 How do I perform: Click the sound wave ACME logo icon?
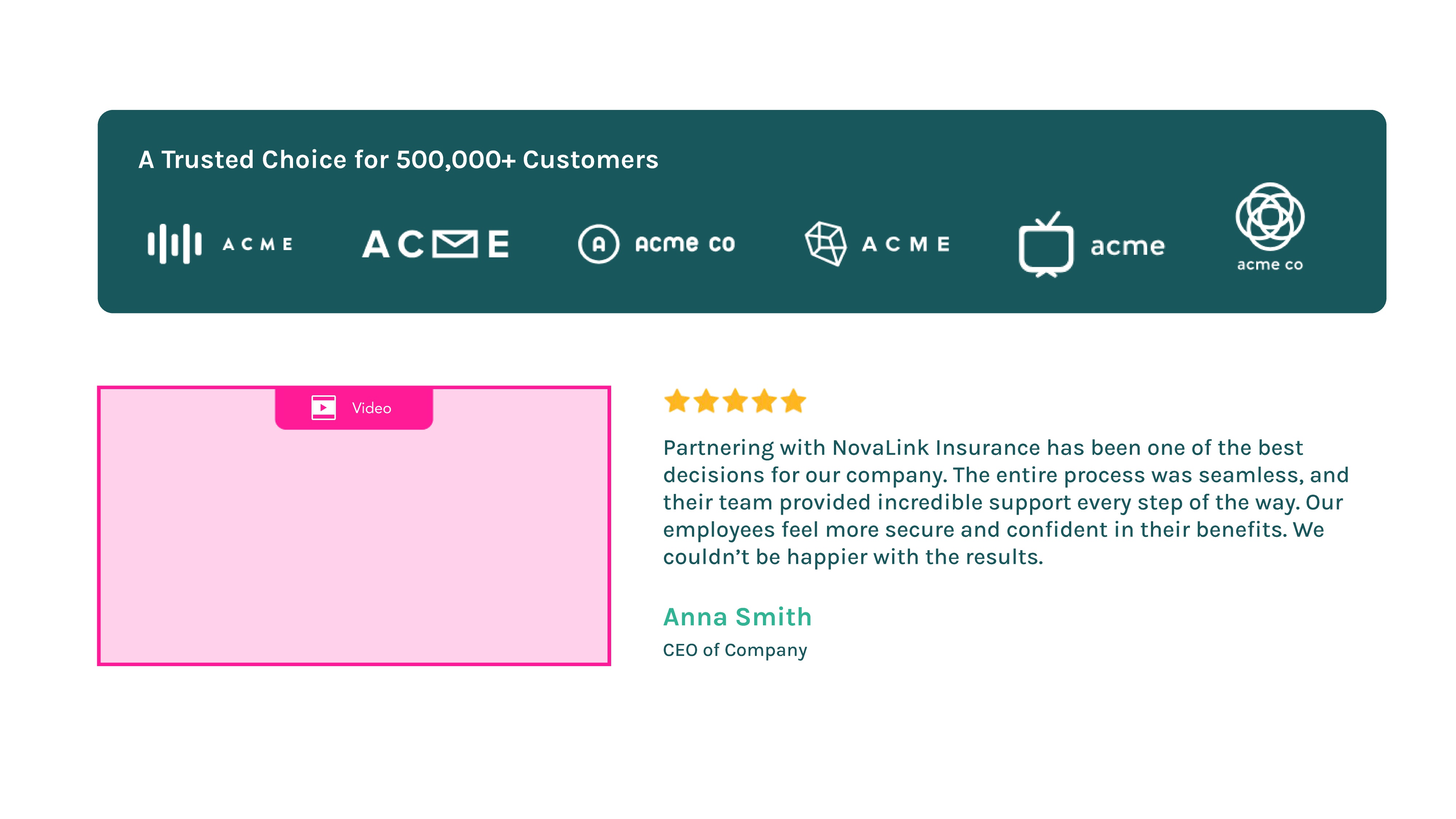(x=174, y=244)
